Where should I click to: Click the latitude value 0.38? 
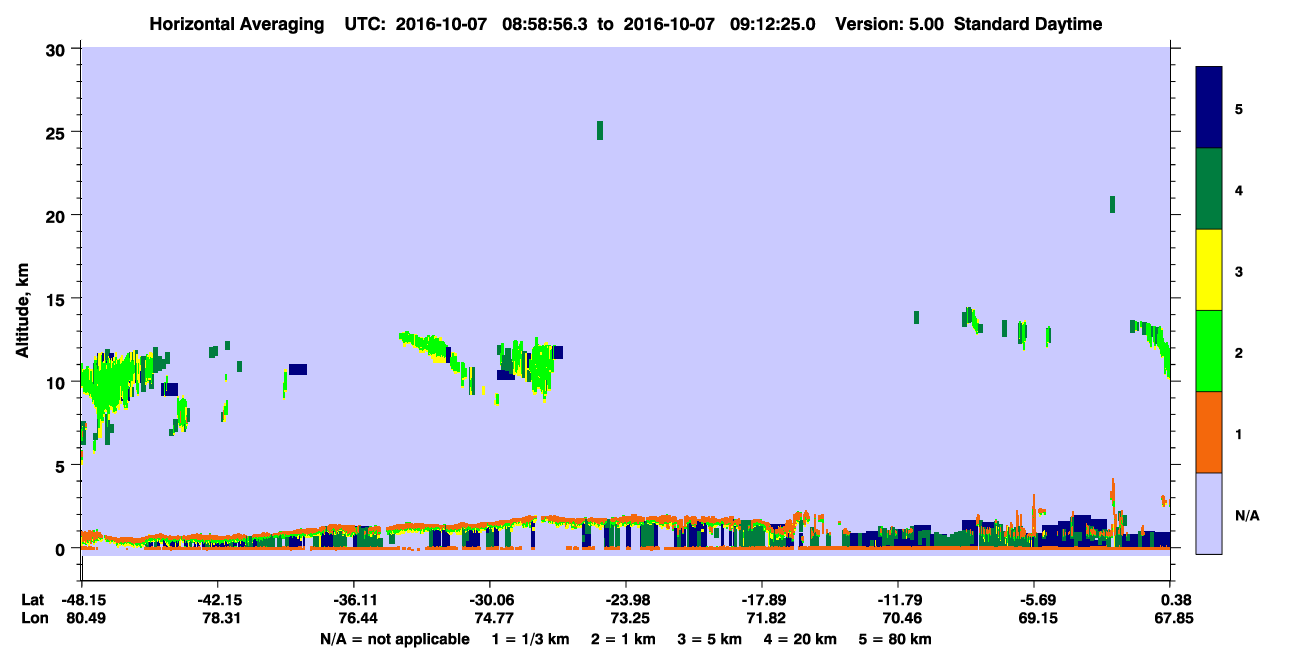click(1176, 600)
